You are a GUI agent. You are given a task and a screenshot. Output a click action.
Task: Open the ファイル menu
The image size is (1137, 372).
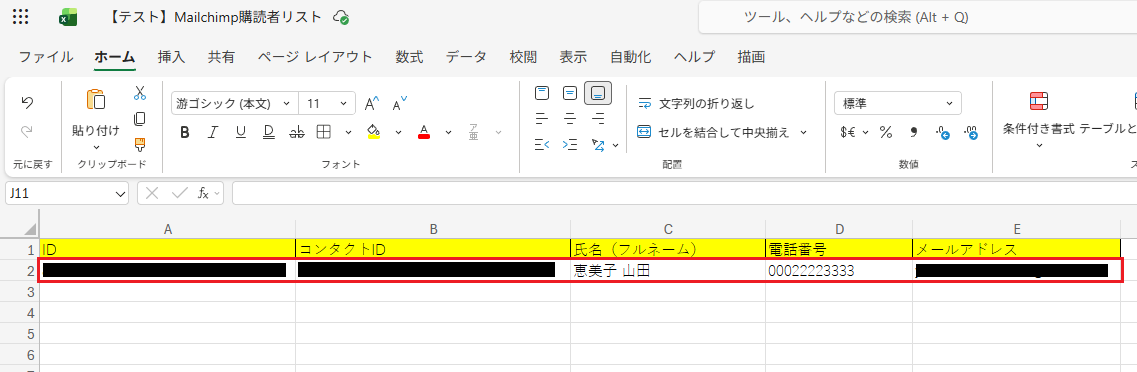point(46,57)
